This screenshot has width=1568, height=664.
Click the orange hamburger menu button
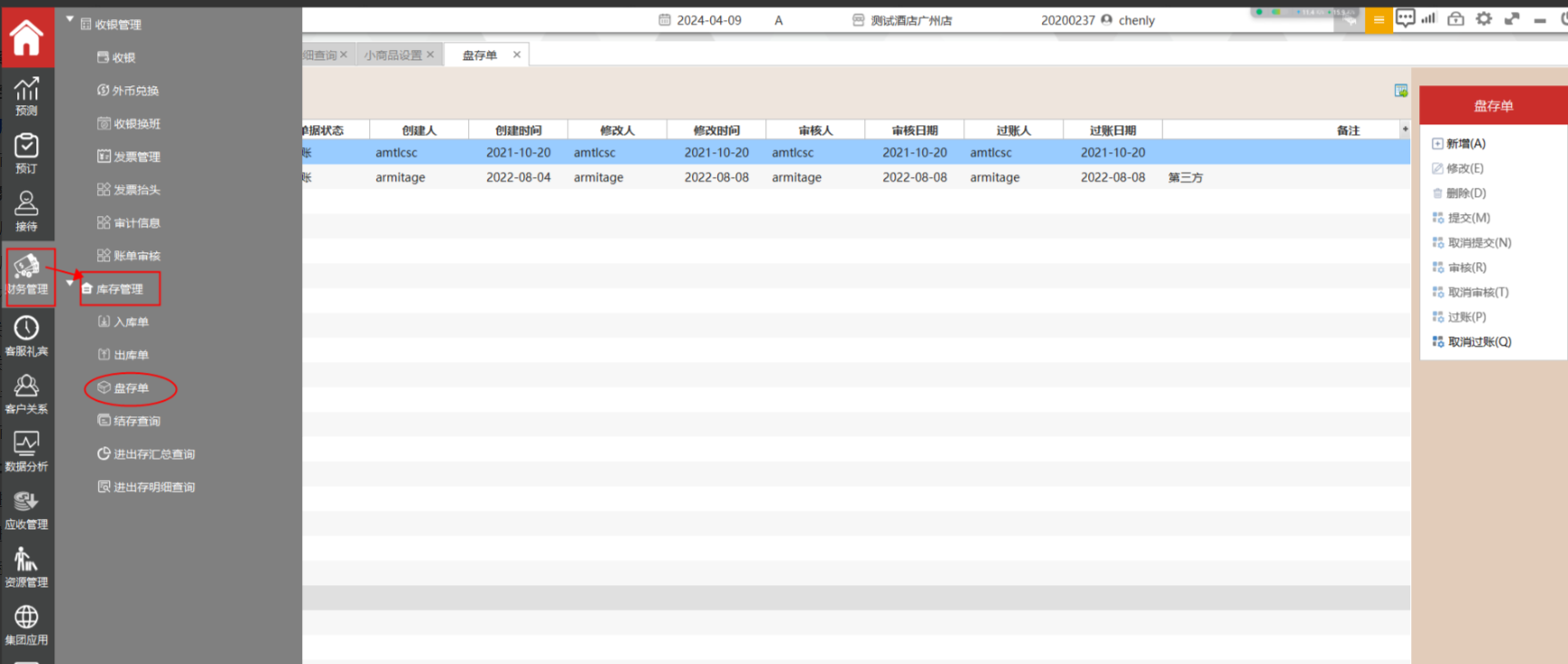tap(1378, 20)
